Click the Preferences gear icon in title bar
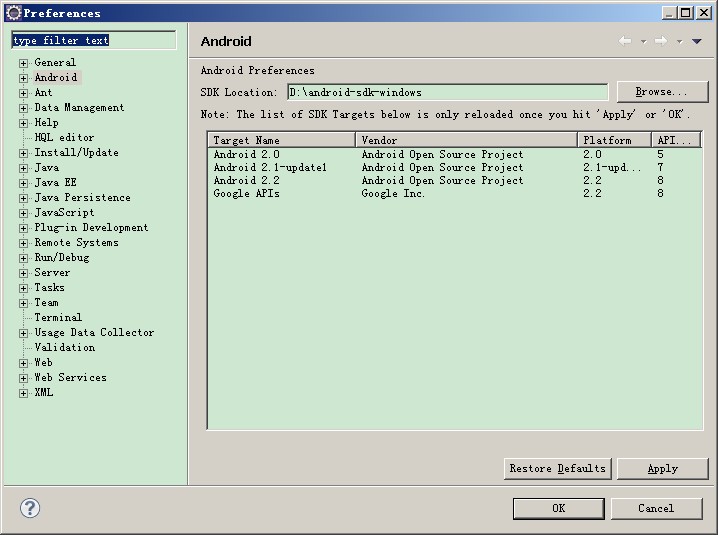Viewport: 718px width, 535px height. pos(13,13)
